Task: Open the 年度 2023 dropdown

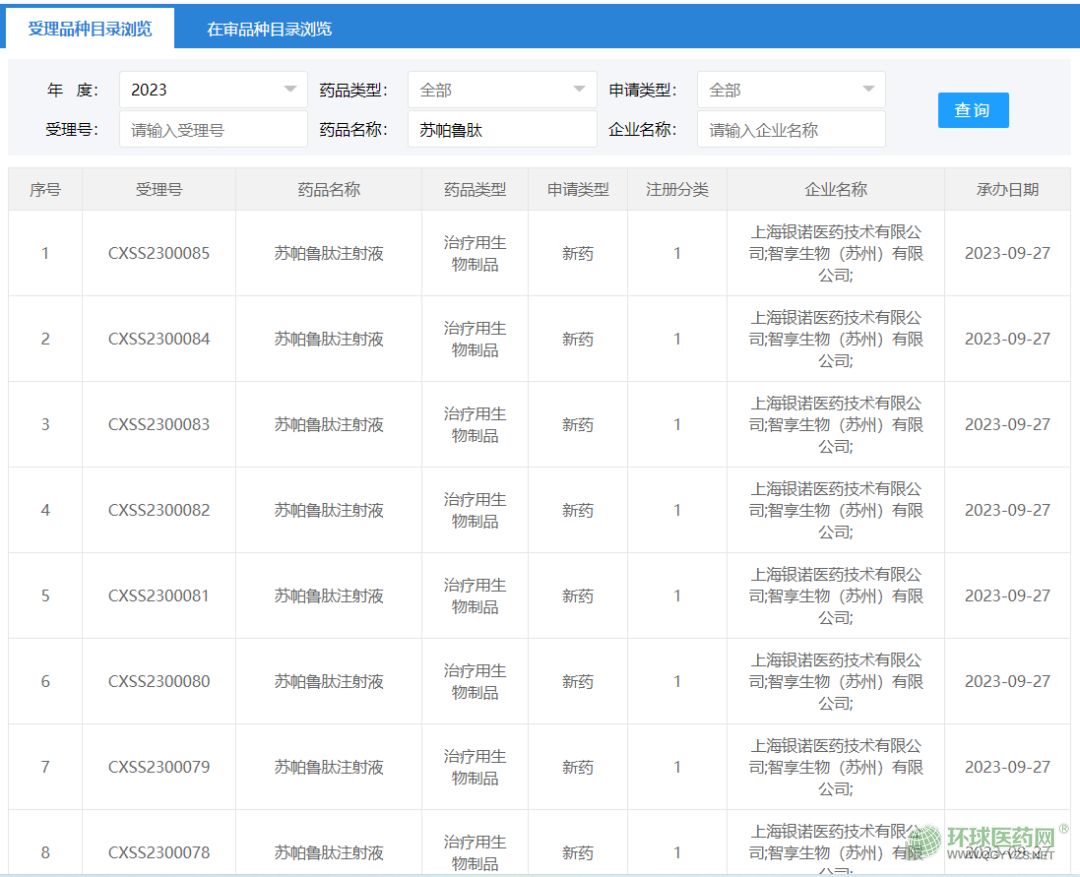Action: tap(213, 90)
